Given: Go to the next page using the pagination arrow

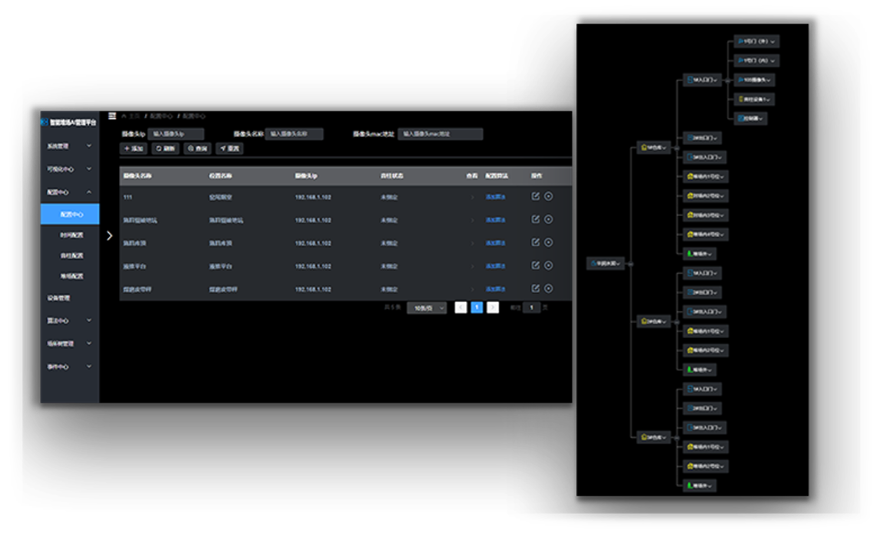Looking at the screenshot, I should click(493, 308).
